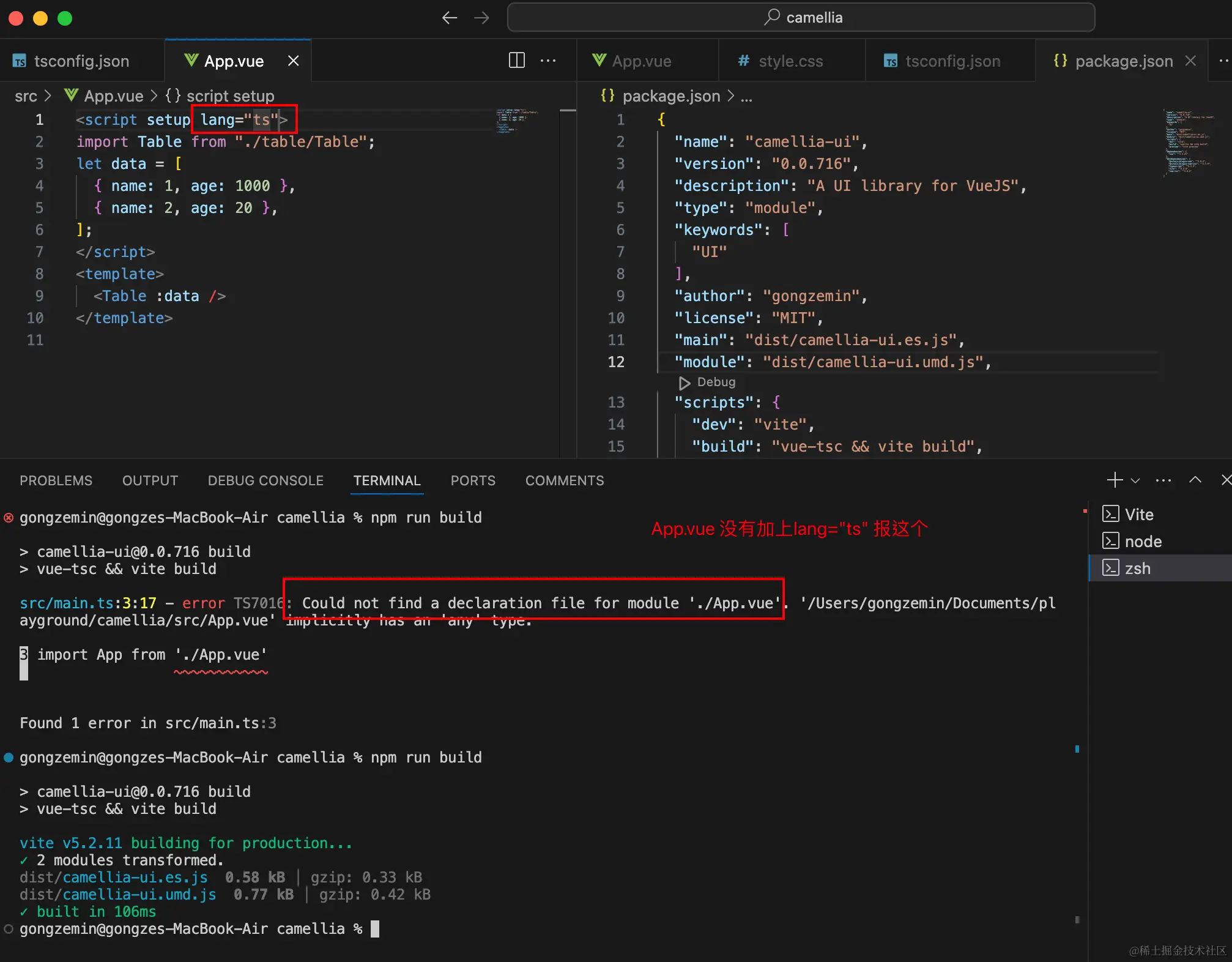
Task: Click the go forward arrow
Action: [482, 18]
